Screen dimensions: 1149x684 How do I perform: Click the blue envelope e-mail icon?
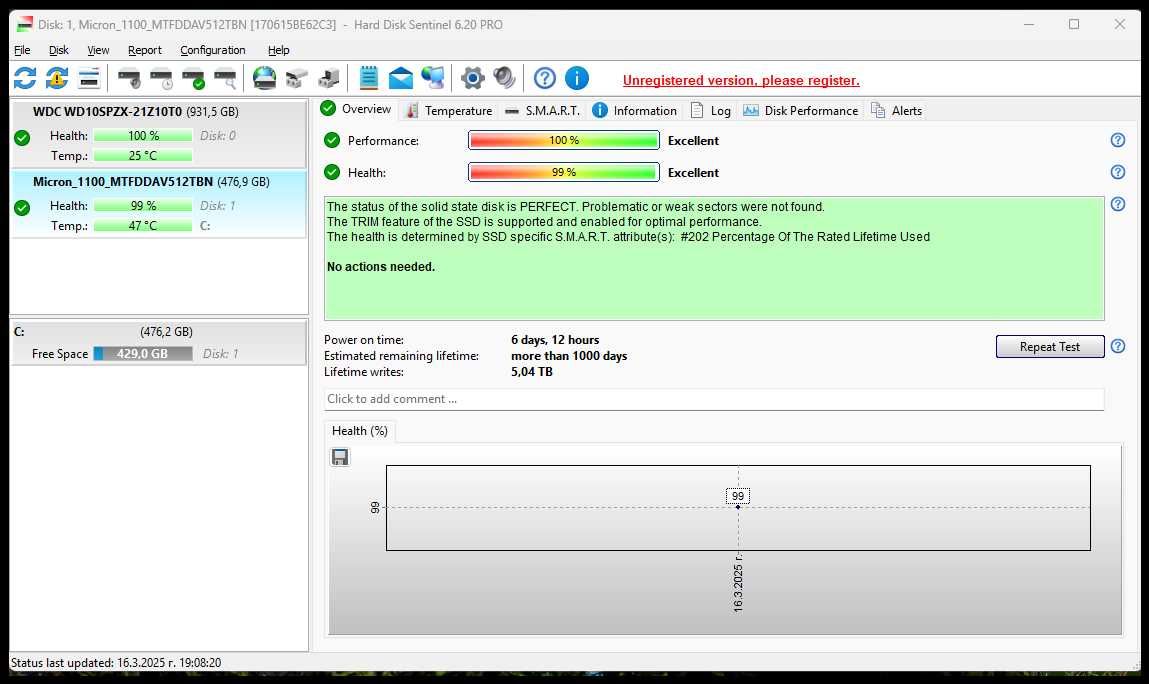coord(400,78)
